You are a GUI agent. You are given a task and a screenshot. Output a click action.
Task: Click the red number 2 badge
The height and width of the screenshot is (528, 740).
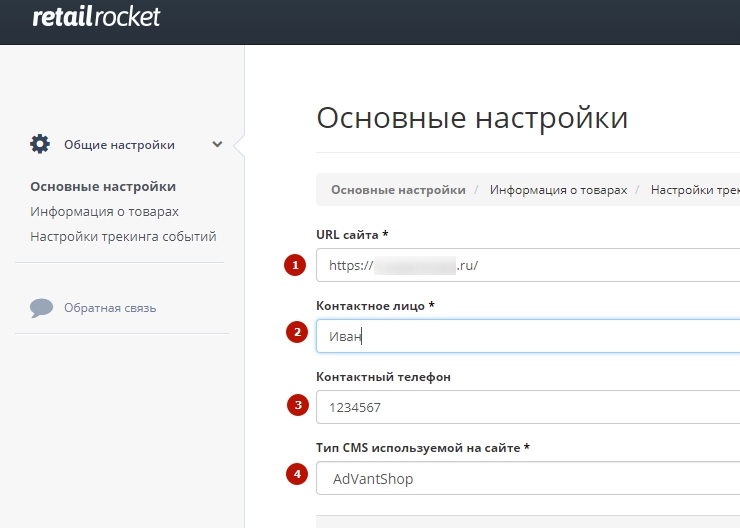[x=295, y=333]
